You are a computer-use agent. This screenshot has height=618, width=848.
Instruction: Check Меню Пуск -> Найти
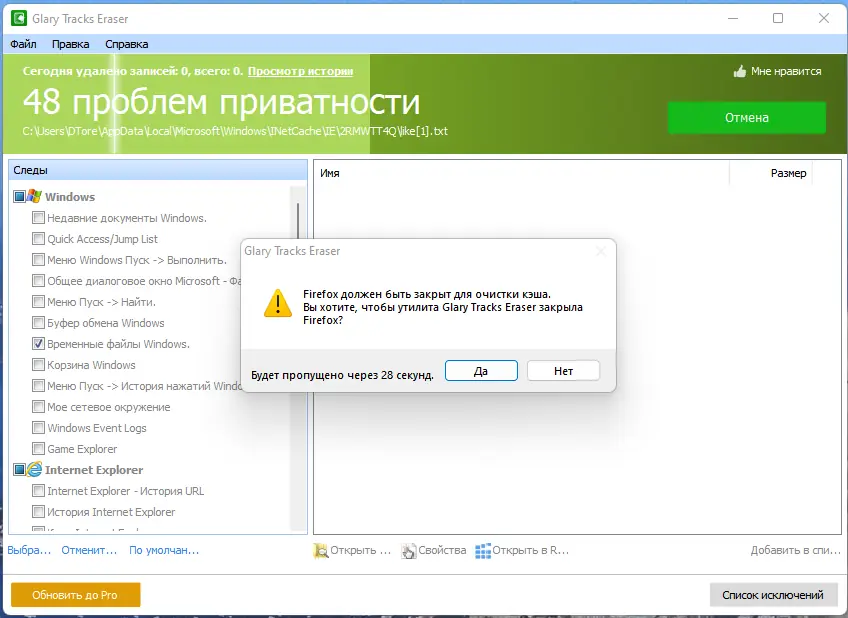(x=38, y=302)
